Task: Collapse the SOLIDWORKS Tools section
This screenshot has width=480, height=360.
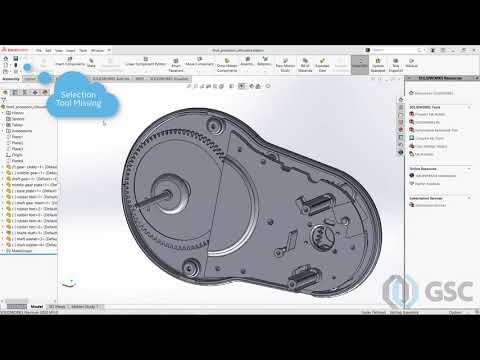Action: click(x=469, y=107)
